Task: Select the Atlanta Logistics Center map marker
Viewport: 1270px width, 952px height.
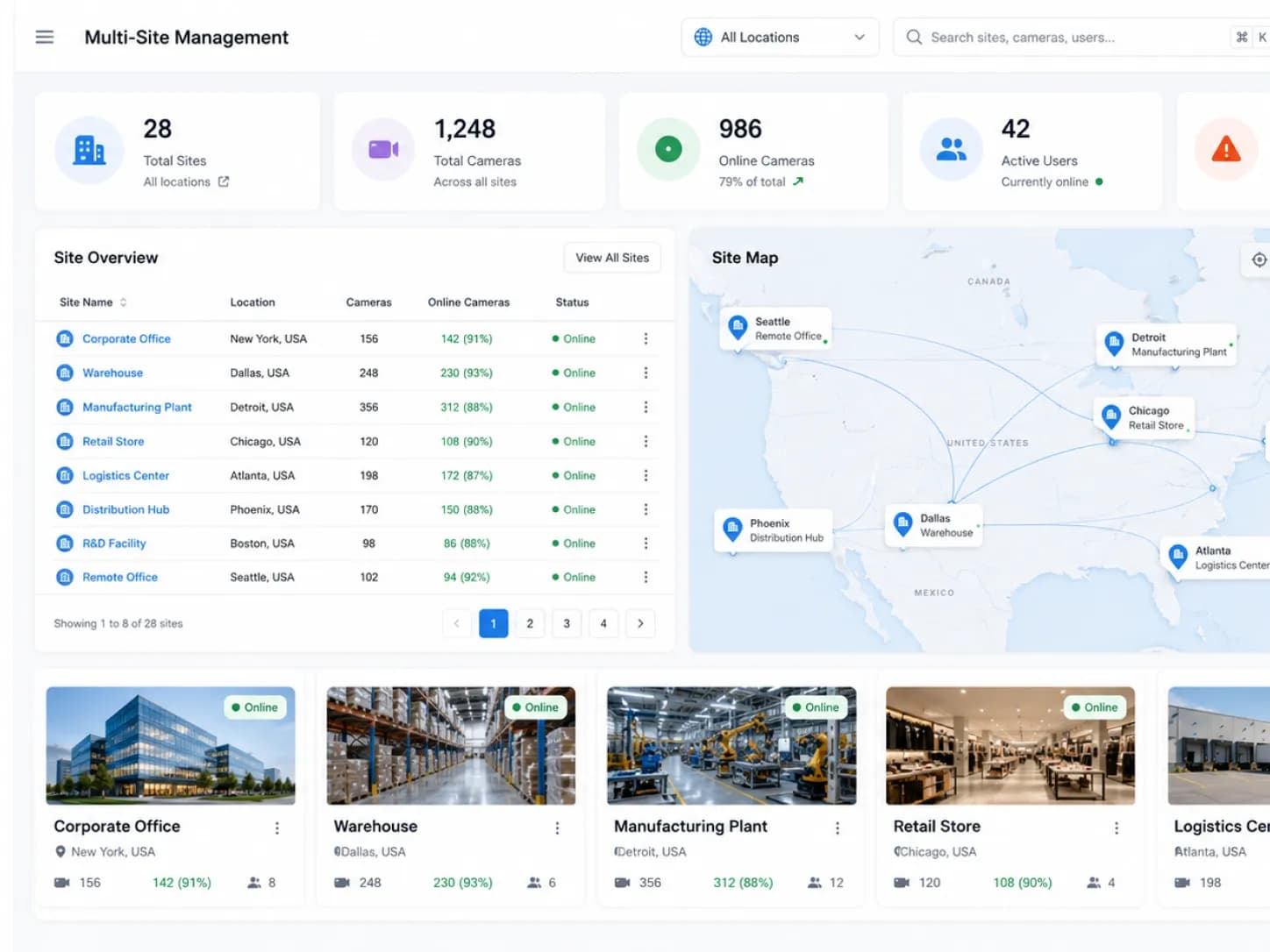Action: [x=1216, y=558]
